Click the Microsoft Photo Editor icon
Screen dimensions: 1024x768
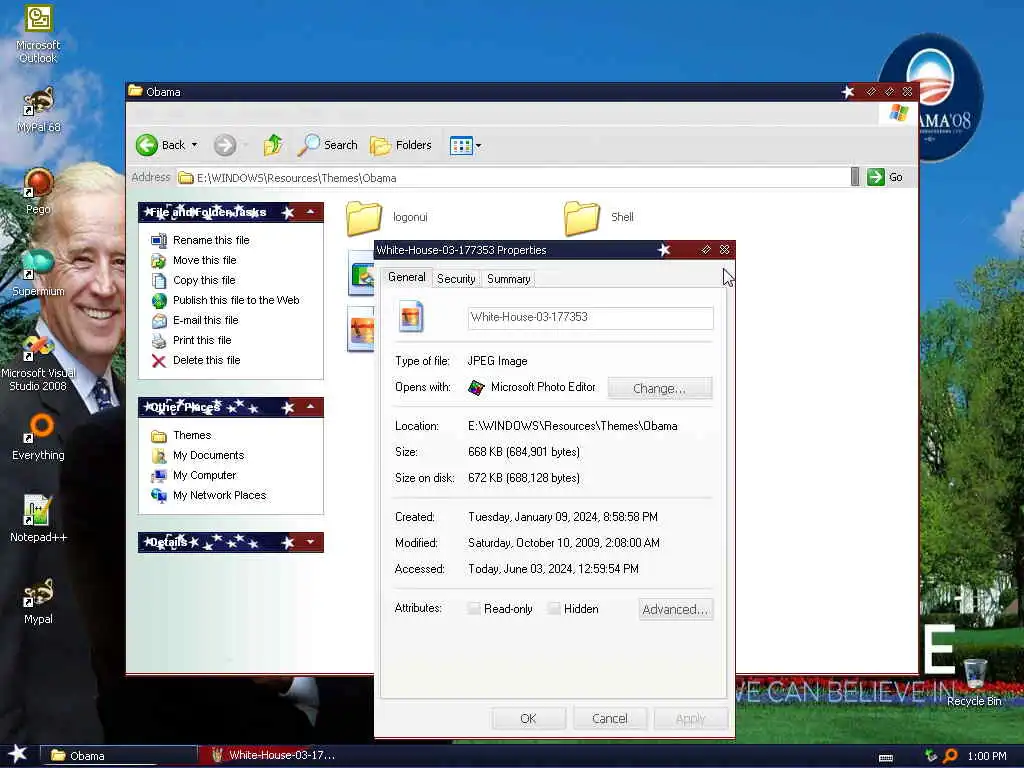tap(477, 388)
